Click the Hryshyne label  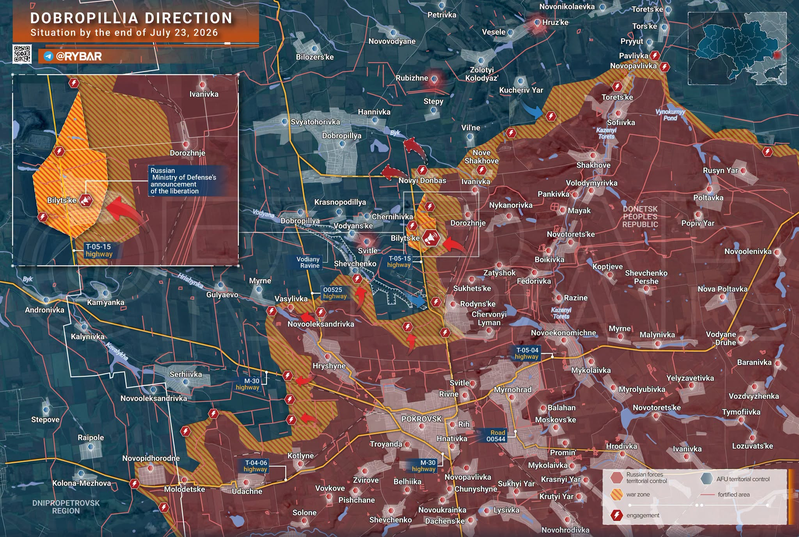[x=329, y=366]
